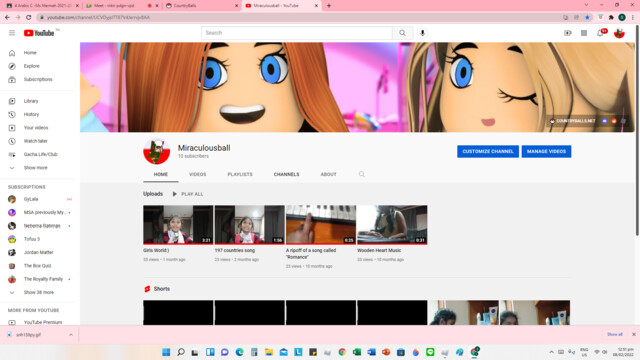This screenshot has width=640, height=360.
Task: Switch to PLAYLISTS channel tab
Action: coord(240,174)
